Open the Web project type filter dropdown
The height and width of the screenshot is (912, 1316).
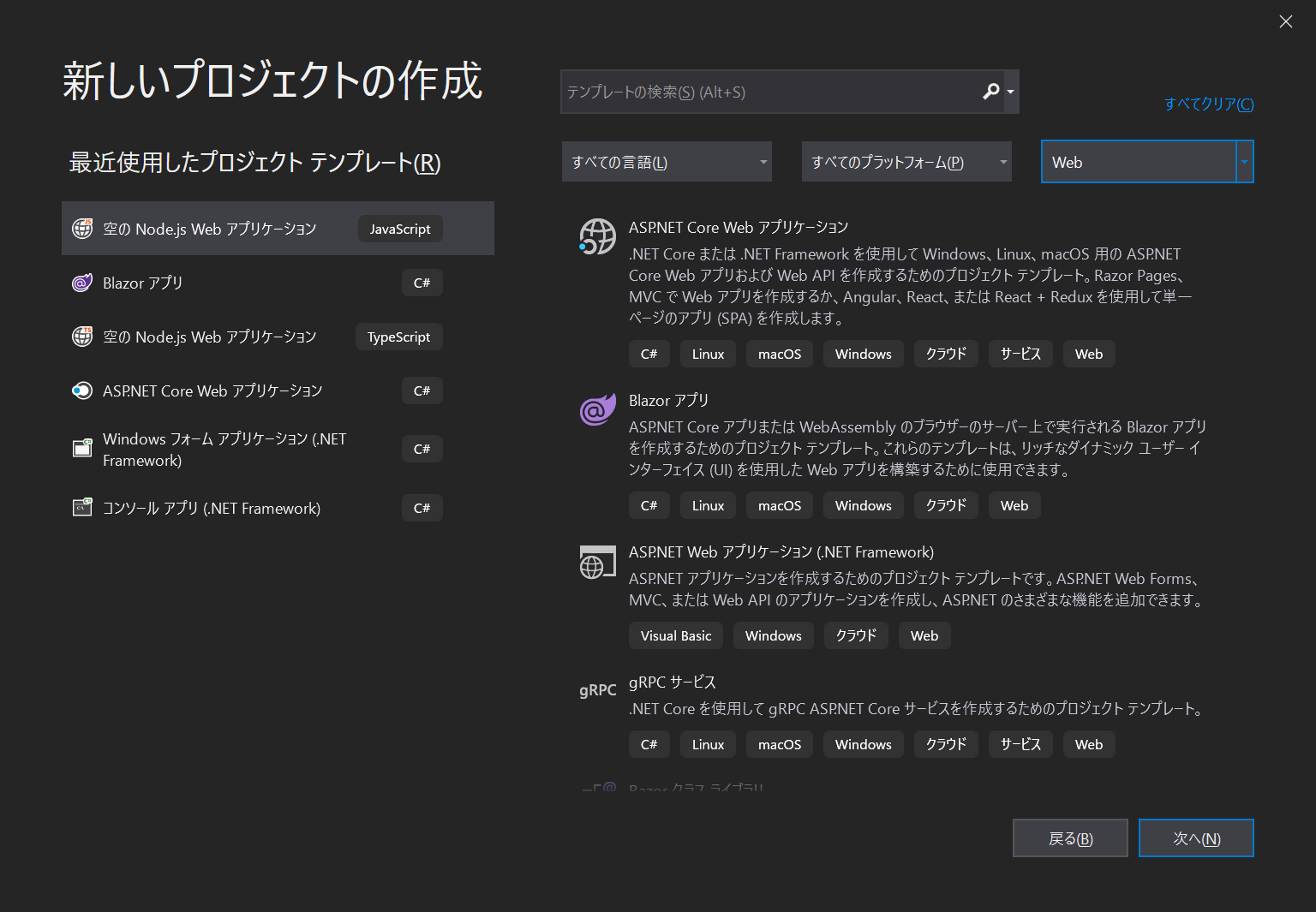1147,162
